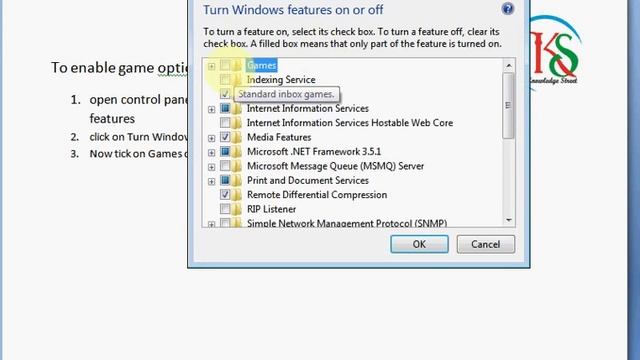Click 'click on Turn Windo' step in document

pyautogui.click(x=138, y=137)
